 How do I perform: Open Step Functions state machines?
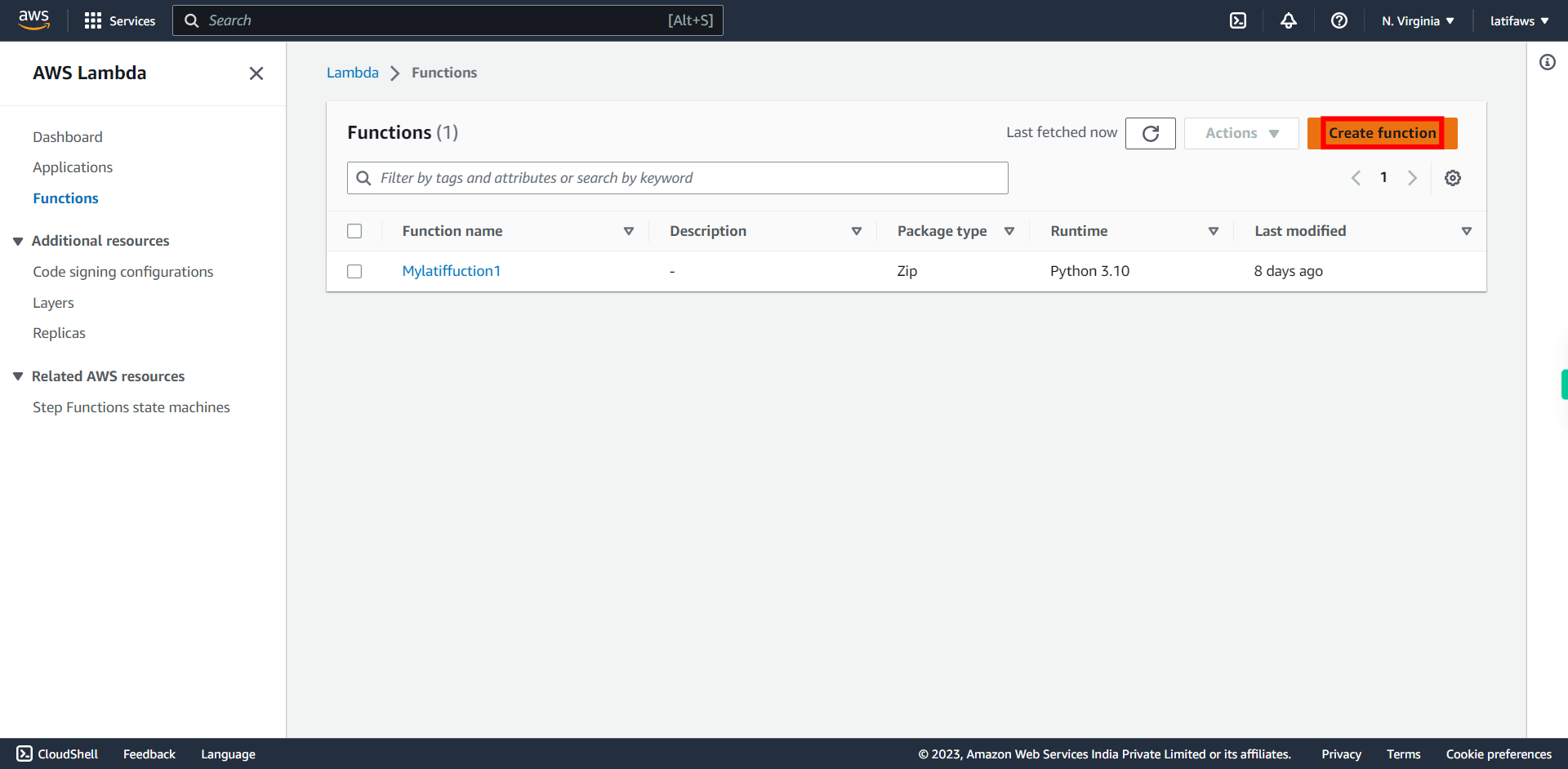131,407
